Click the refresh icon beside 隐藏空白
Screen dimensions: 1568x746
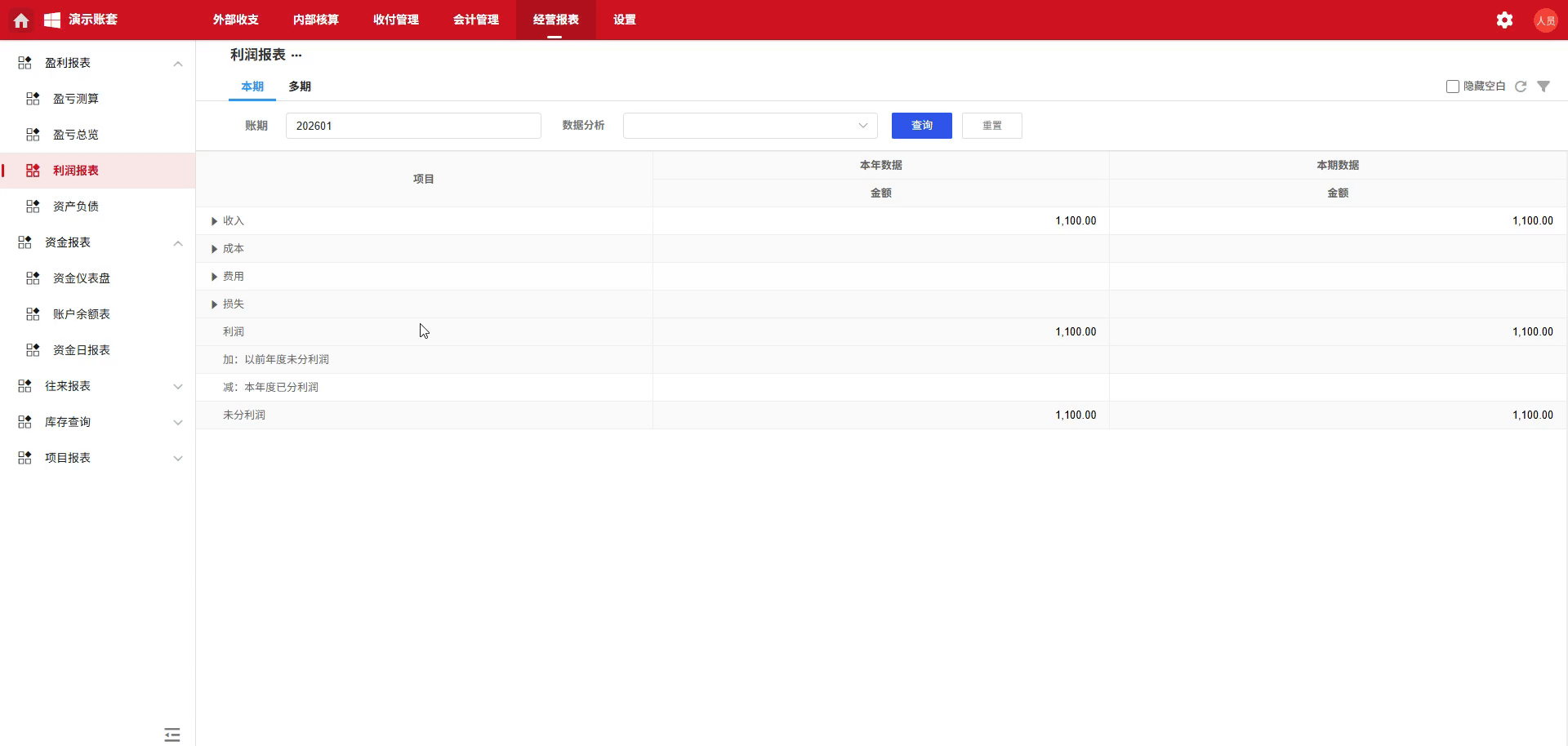(x=1521, y=87)
